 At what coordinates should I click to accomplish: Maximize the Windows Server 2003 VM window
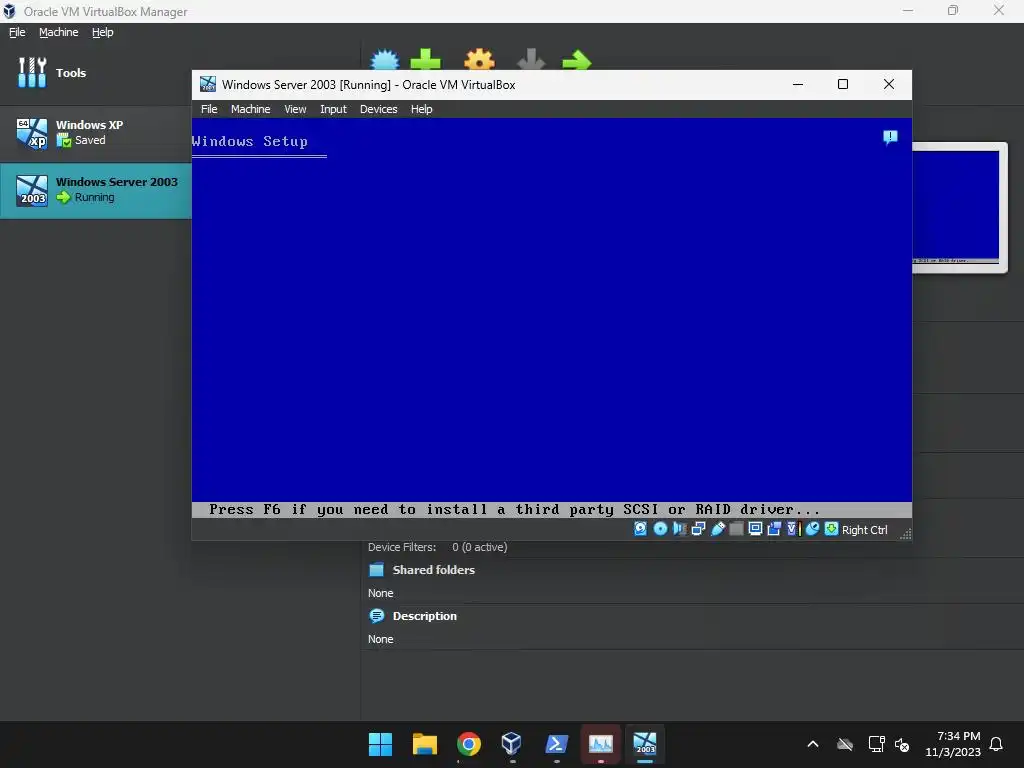[843, 84]
